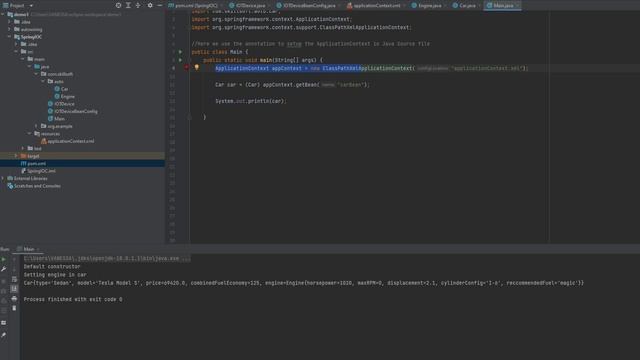Screen dimensions: 640x360
Task: Select applicationContext.xml in the resources folder
Action: (x=68, y=141)
